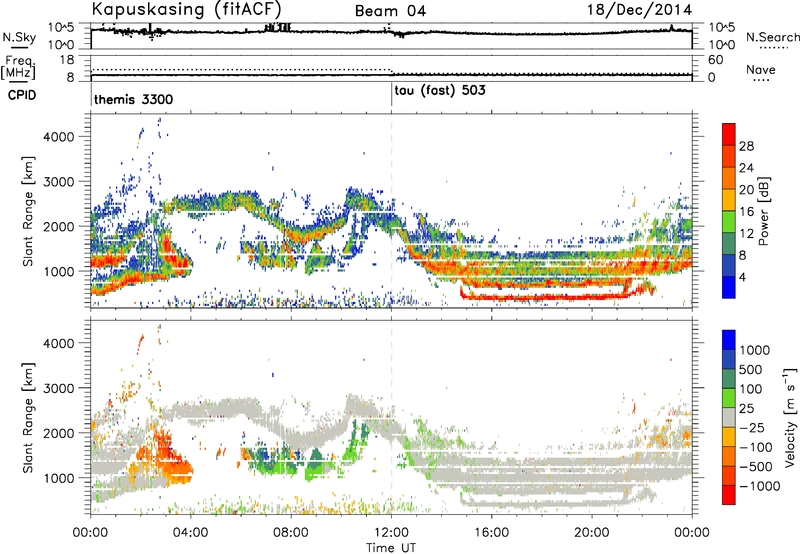800x554 pixels.
Task: Click the 'tau (fast) 503' CPID text
Action: (x=440, y=91)
